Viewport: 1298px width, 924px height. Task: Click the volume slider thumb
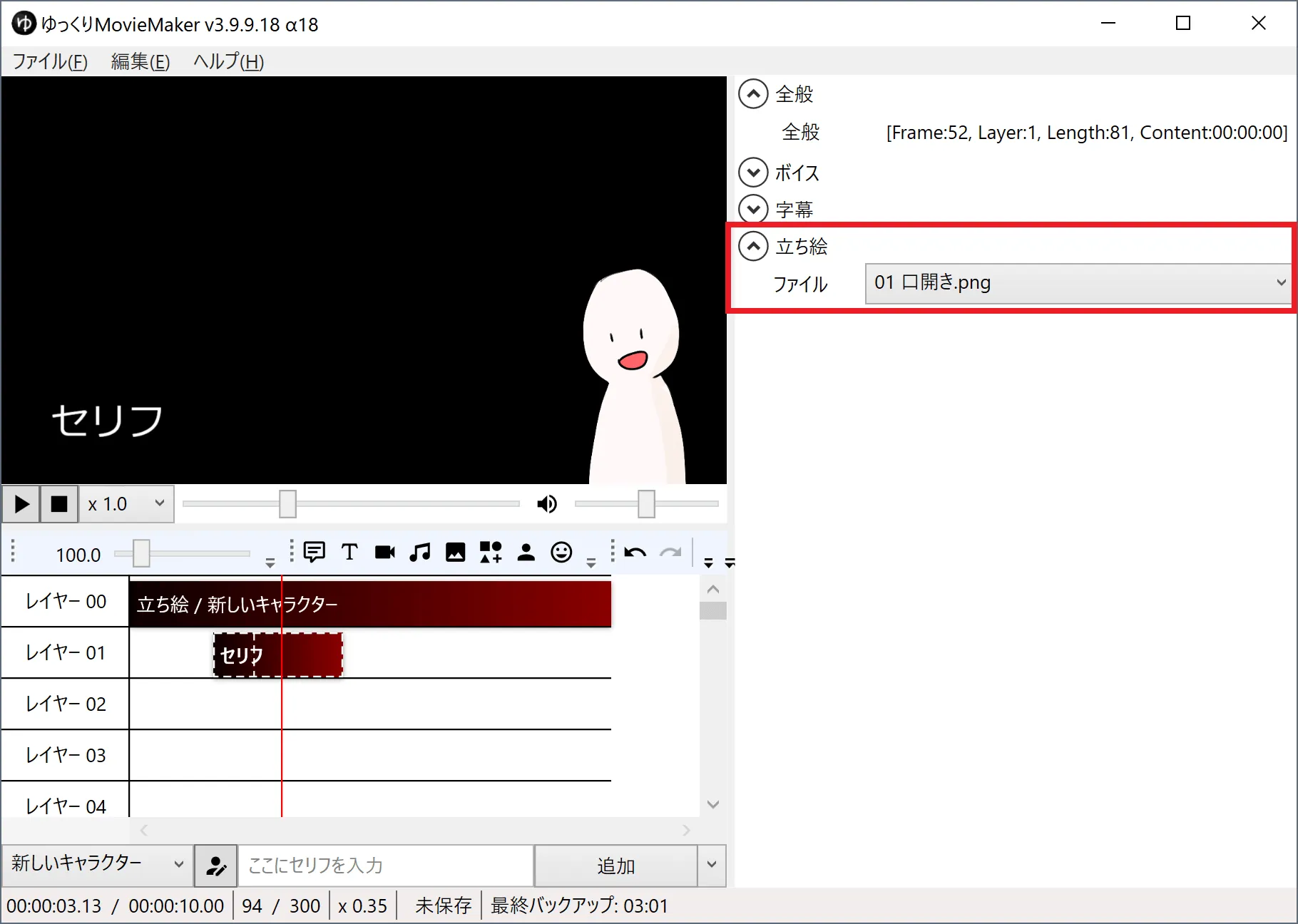pyautogui.click(x=646, y=504)
